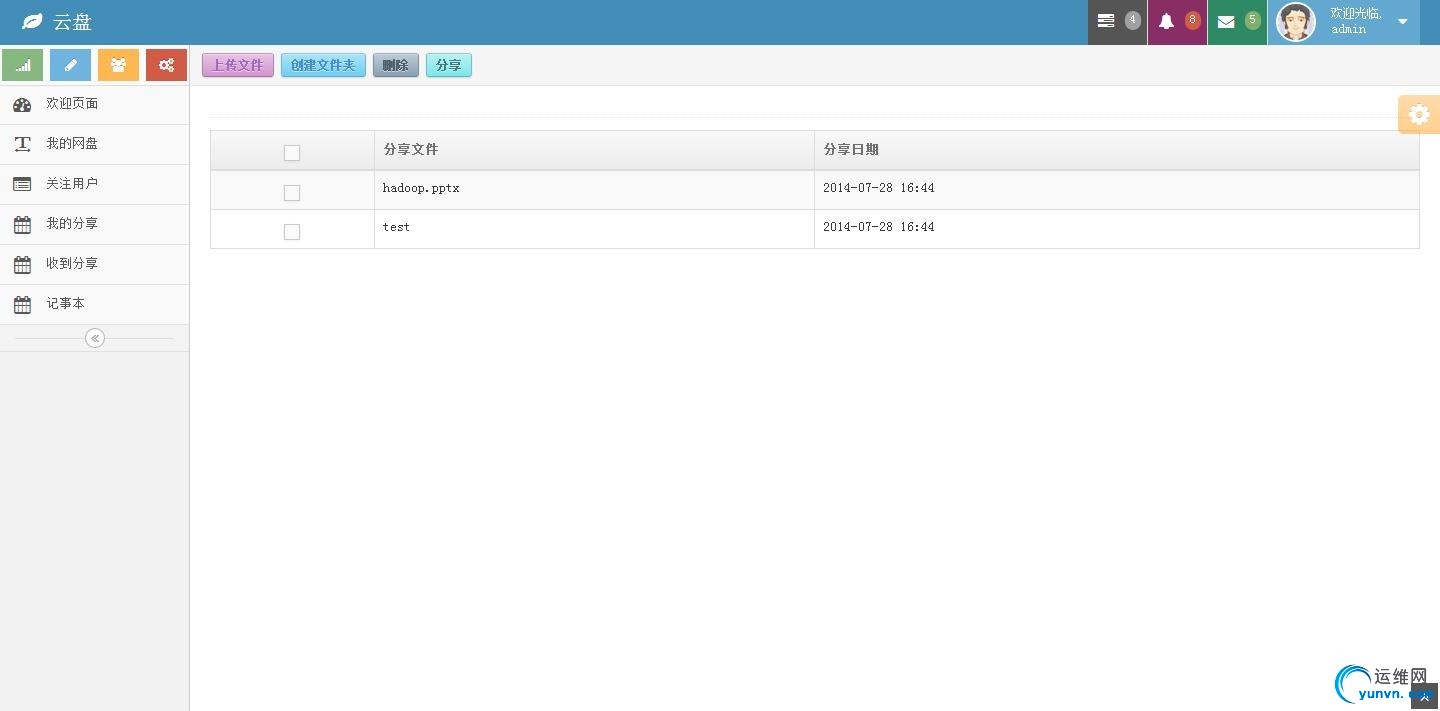
Task: Open 欢迎页面 in the sidebar
Action: [94, 105]
